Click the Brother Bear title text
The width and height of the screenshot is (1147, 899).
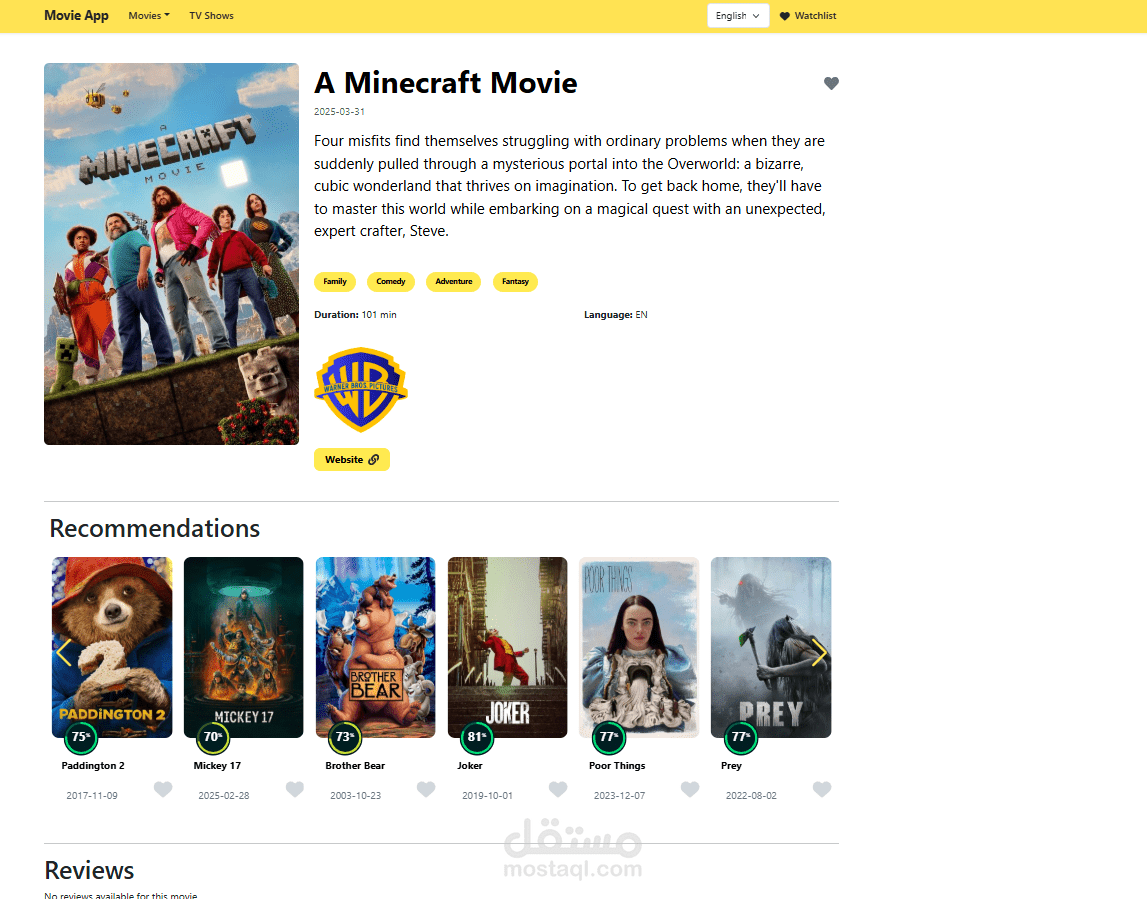coord(355,766)
